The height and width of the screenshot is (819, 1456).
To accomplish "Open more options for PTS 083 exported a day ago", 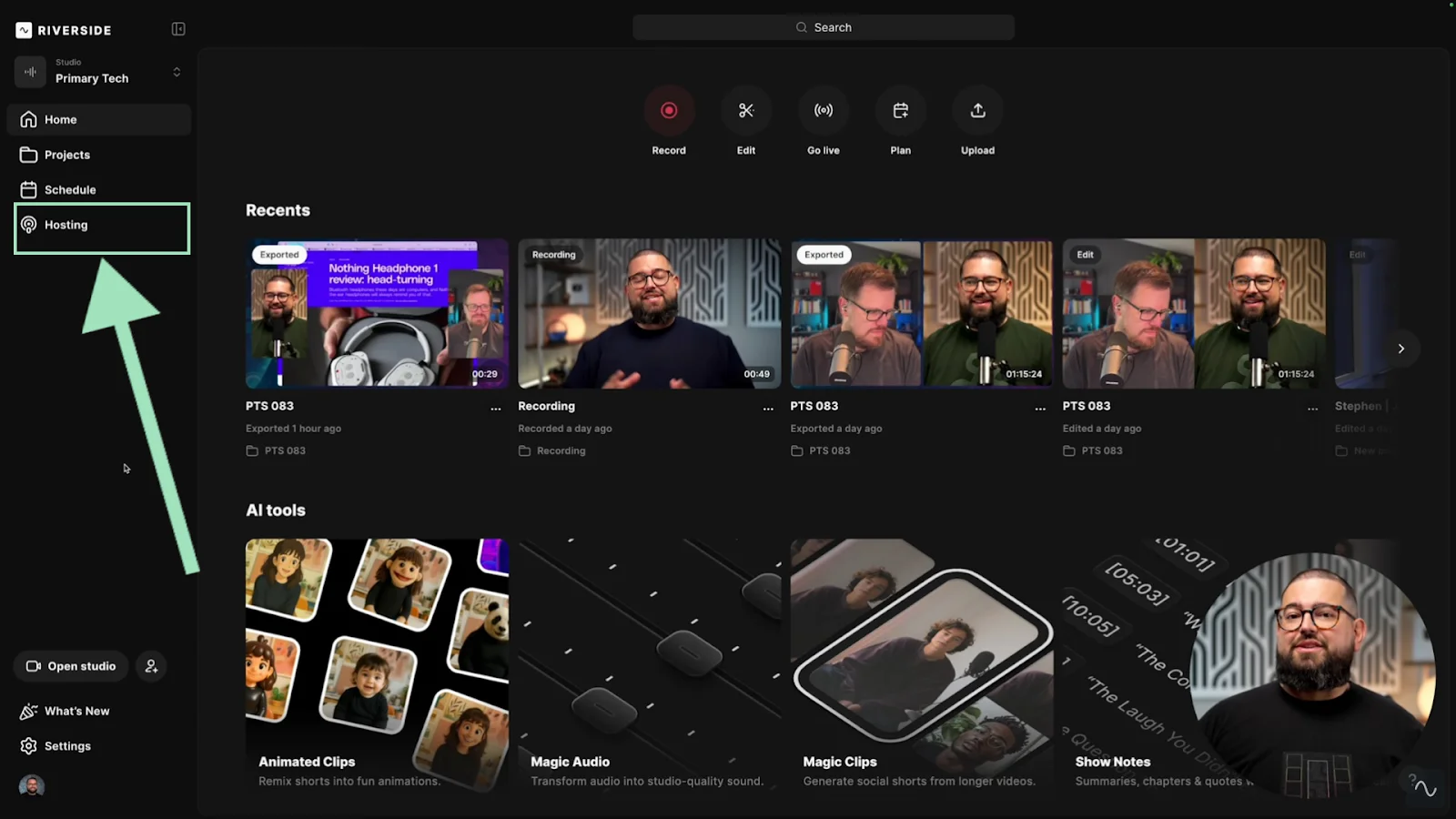I will (x=1040, y=409).
